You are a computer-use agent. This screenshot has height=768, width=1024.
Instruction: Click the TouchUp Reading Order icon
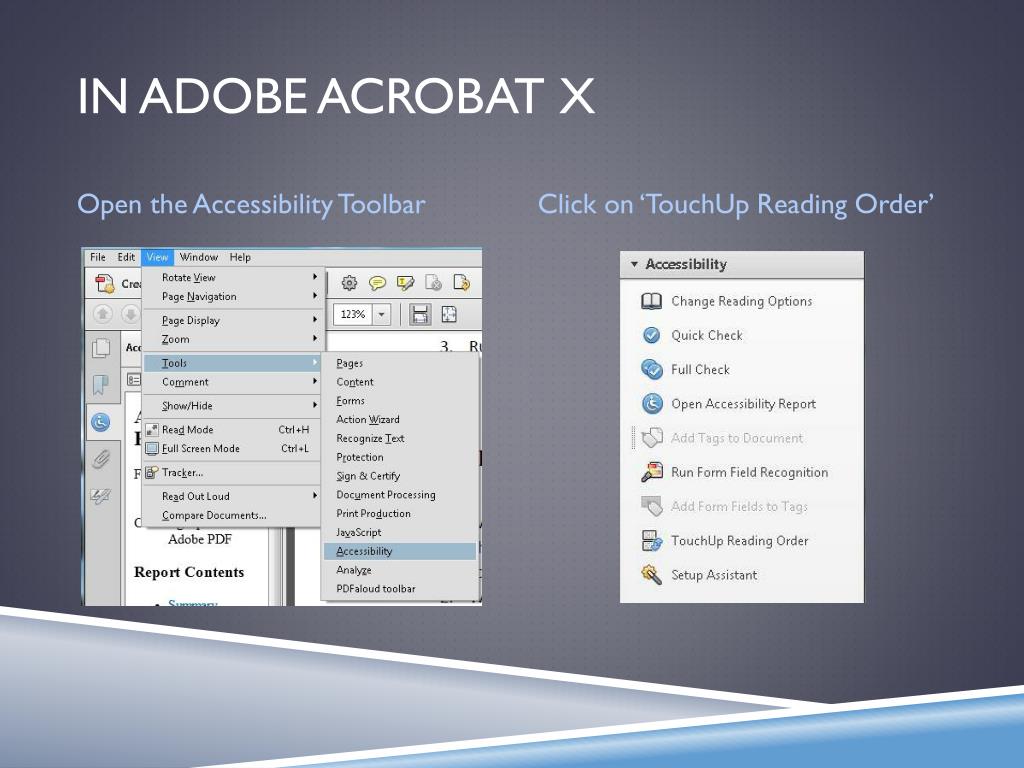(x=652, y=541)
